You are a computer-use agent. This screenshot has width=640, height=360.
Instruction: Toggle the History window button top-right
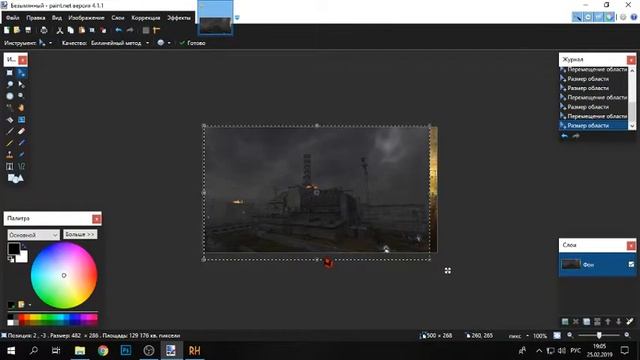click(x=588, y=17)
